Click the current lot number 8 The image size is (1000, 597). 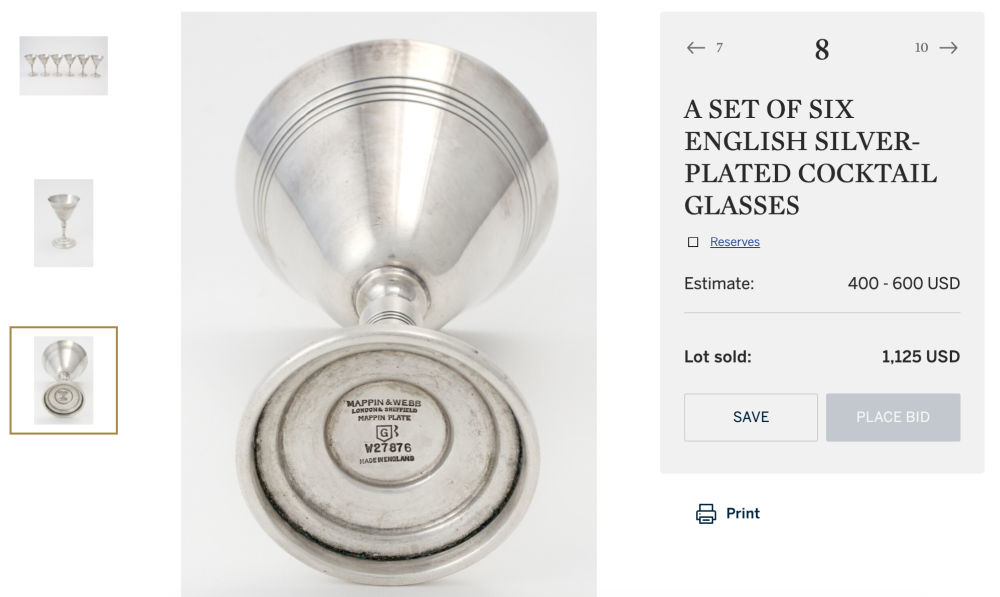tap(822, 50)
